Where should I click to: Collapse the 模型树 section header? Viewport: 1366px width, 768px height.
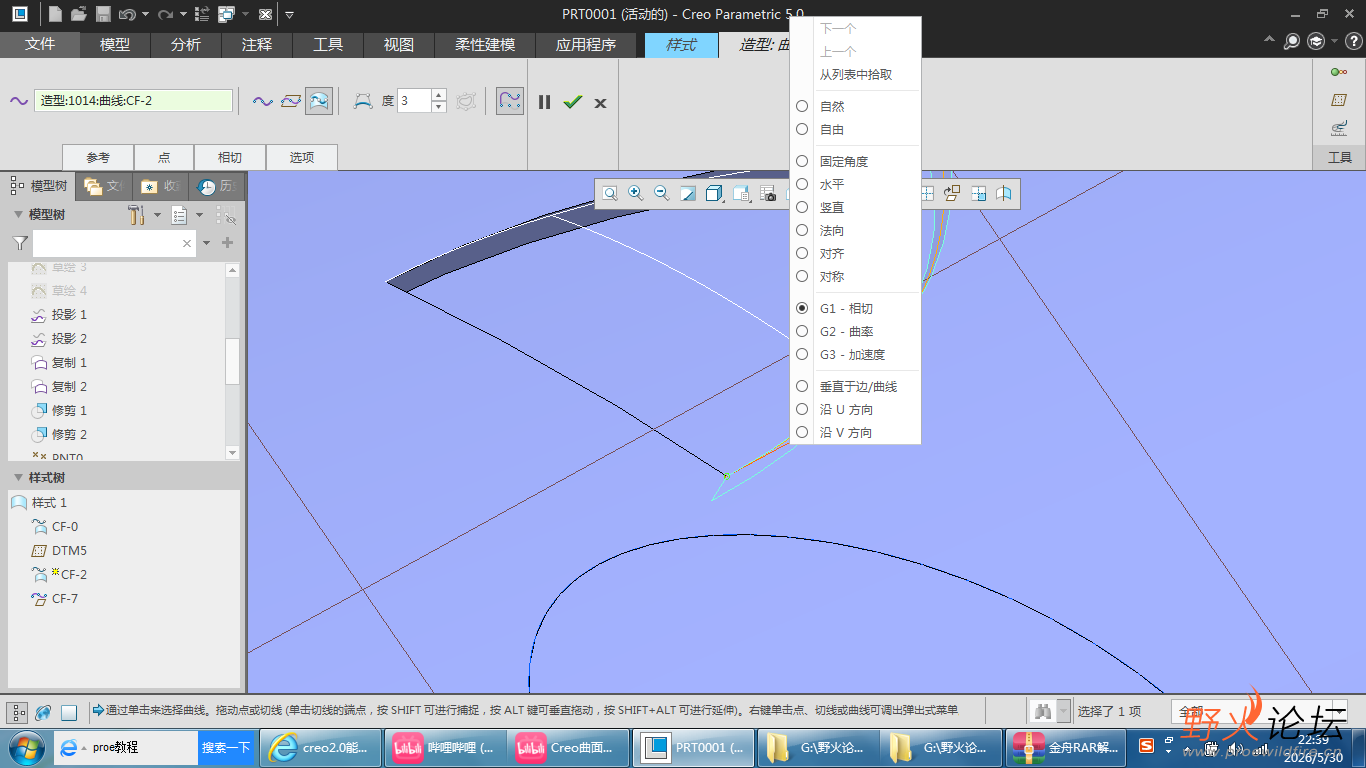pos(18,215)
